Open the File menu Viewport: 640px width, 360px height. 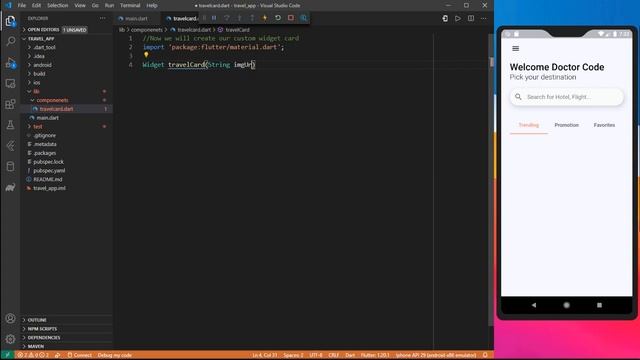click(22, 5)
